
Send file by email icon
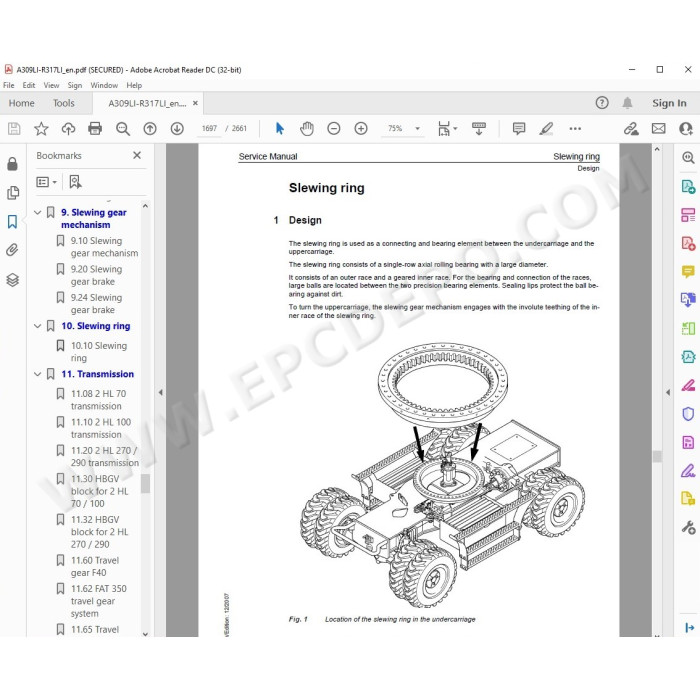pyautogui.click(x=658, y=129)
